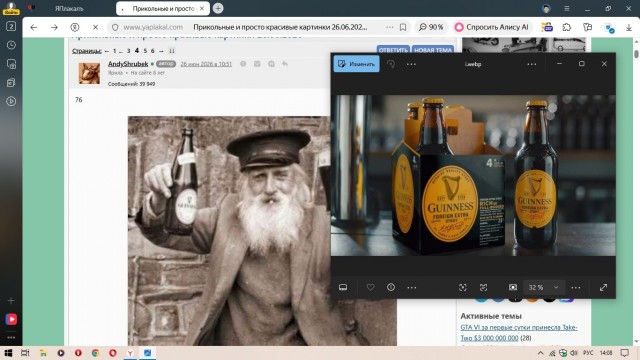Click the Yandex ID profile icon in toolbar

(75, 27)
